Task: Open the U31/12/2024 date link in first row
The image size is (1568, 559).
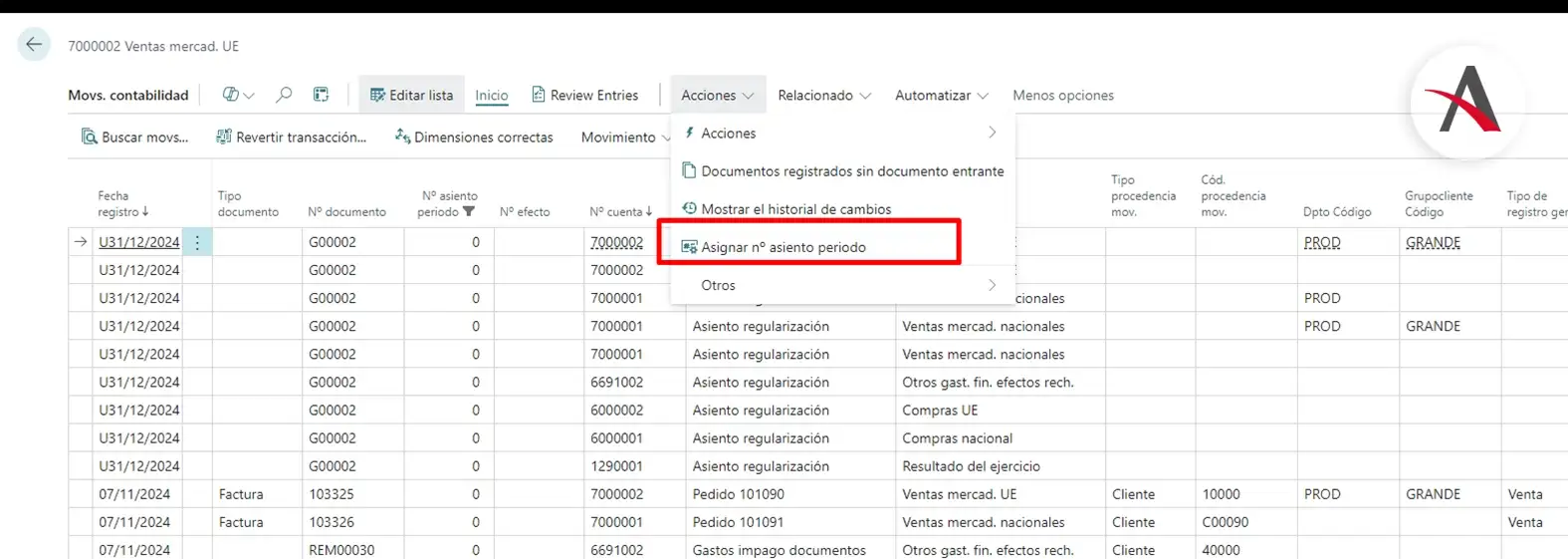Action: coord(138,242)
